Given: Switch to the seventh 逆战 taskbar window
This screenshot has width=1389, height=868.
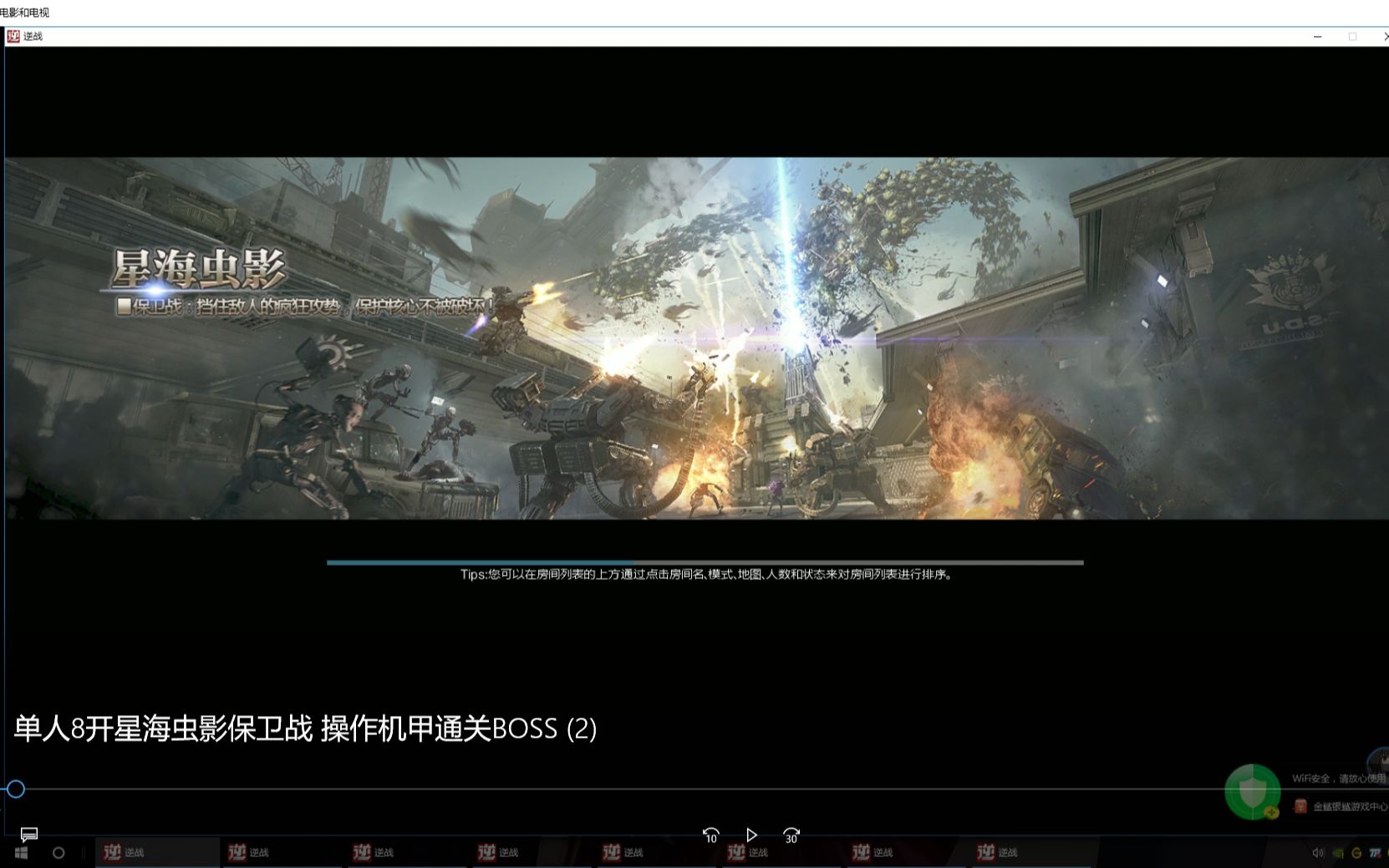Looking at the screenshot, I should (905, 853).
